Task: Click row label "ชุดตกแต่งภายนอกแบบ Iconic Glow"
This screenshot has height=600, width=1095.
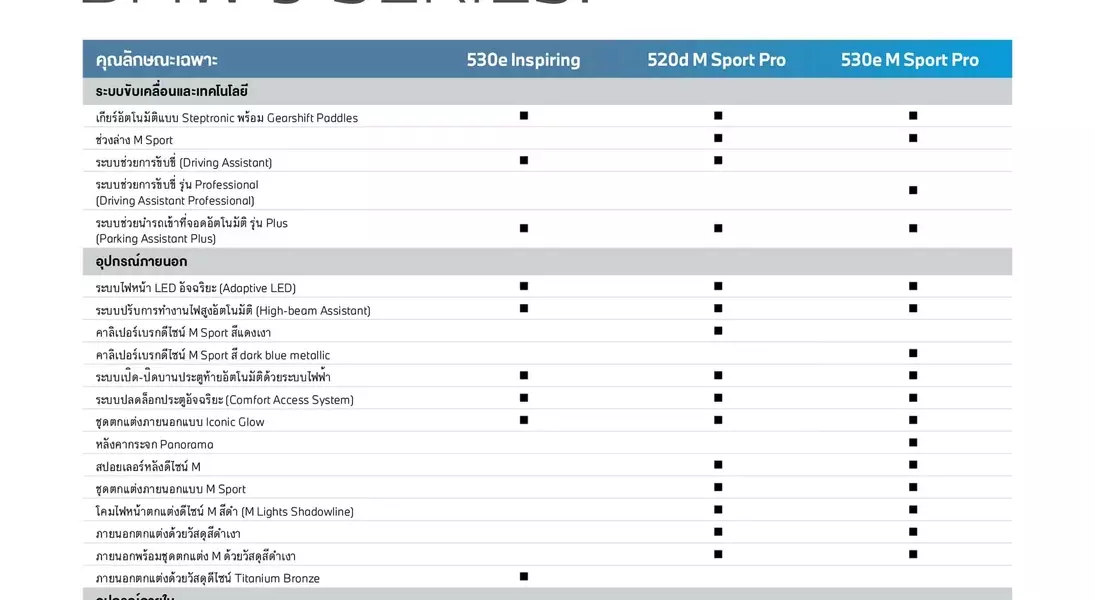Action: coord(180,422)
